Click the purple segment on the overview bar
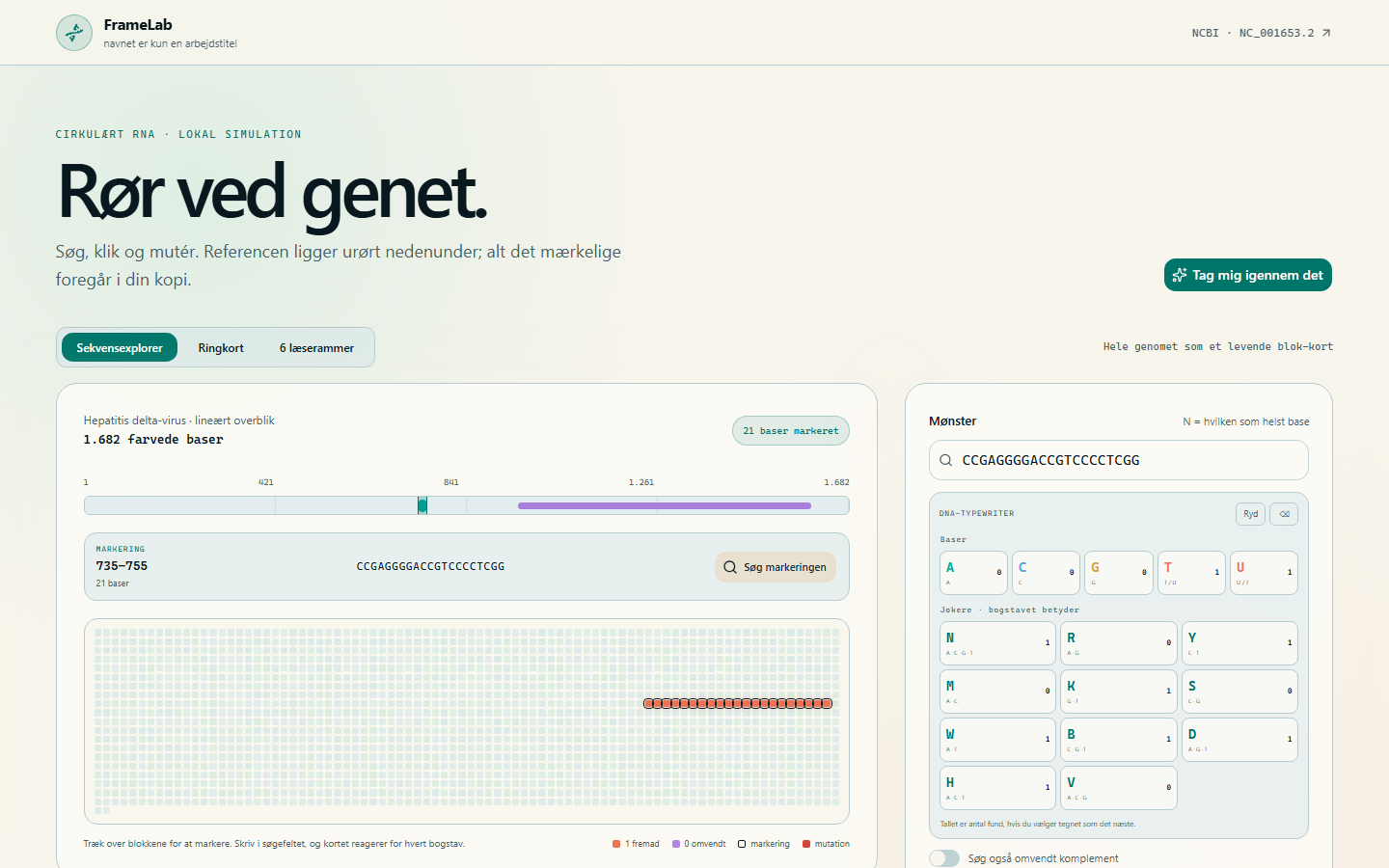The image size is (1389, 868). pyautogui.click(x=665, y=505)
